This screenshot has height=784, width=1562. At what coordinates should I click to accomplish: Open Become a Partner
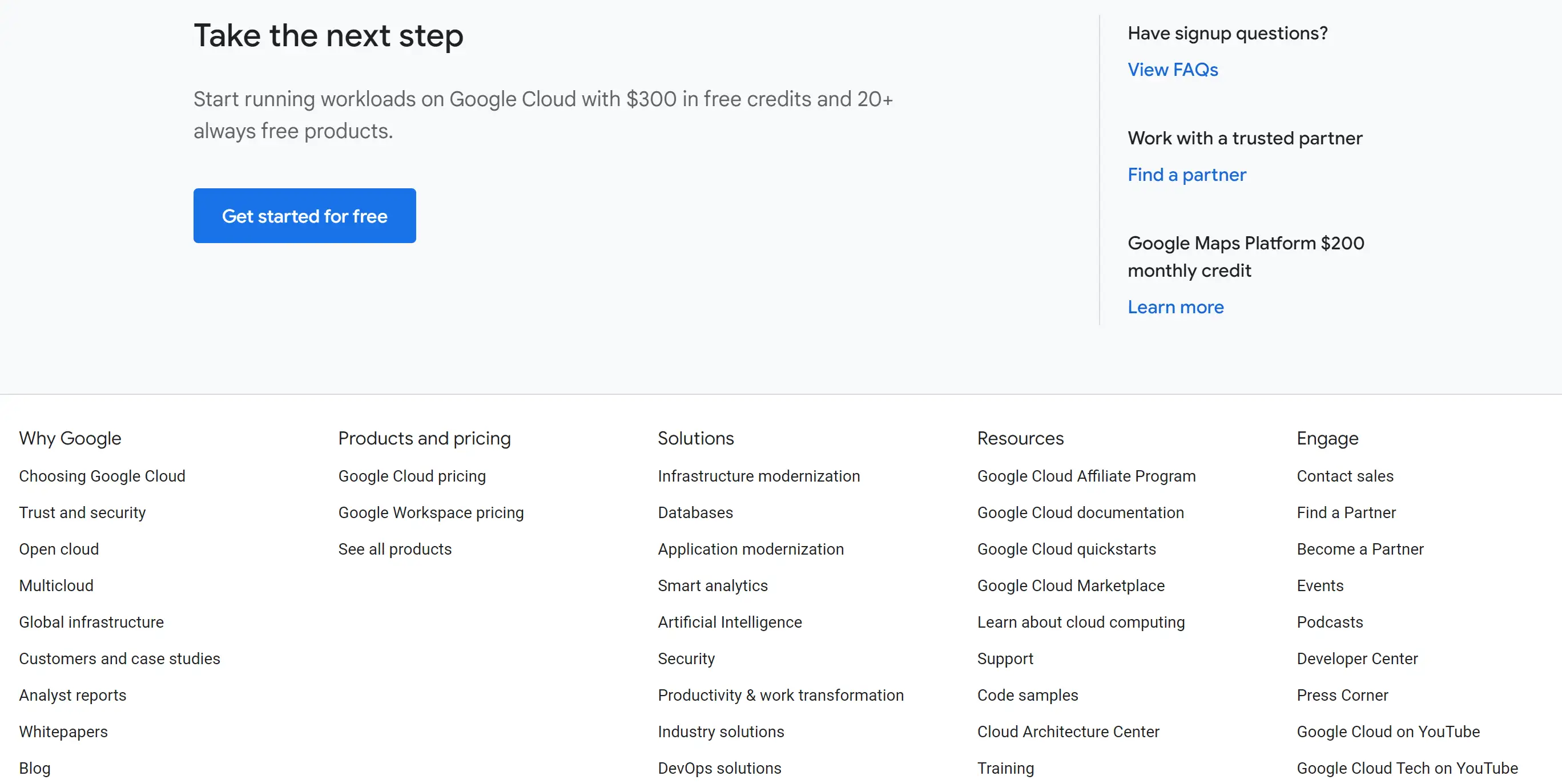pos(1359,549)
